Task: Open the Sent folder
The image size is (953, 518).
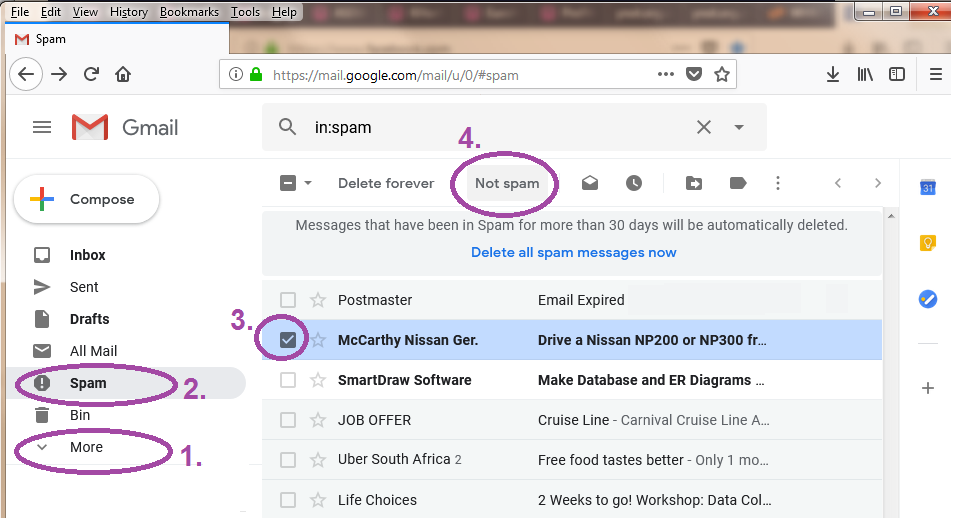Action: tap(84, 287)
